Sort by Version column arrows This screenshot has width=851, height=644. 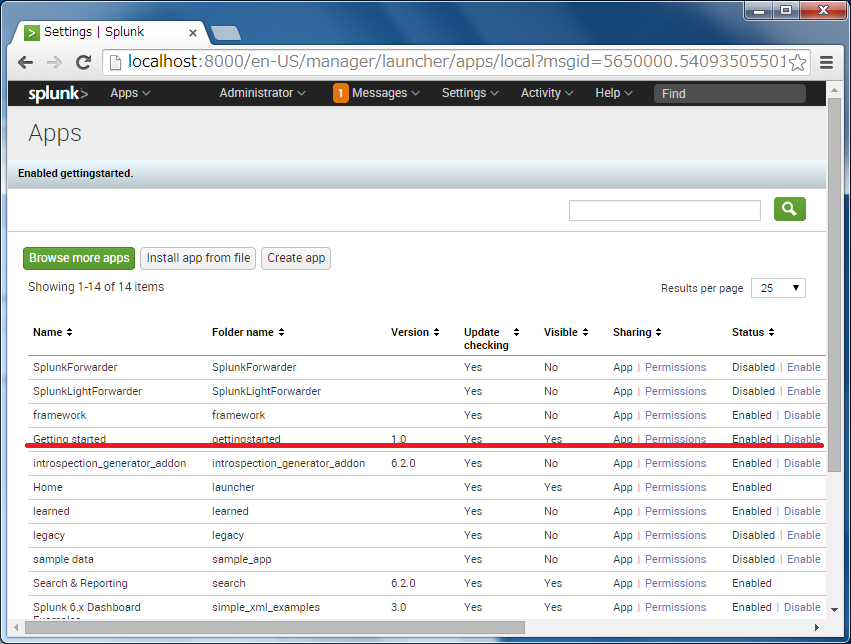point(436,332)
